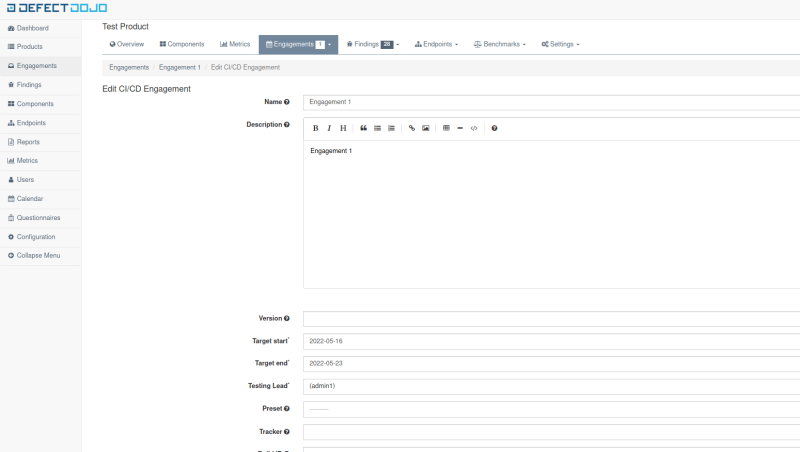Click inside the Description text area
The image size is (800, 452).
click(x=552, y=214)
